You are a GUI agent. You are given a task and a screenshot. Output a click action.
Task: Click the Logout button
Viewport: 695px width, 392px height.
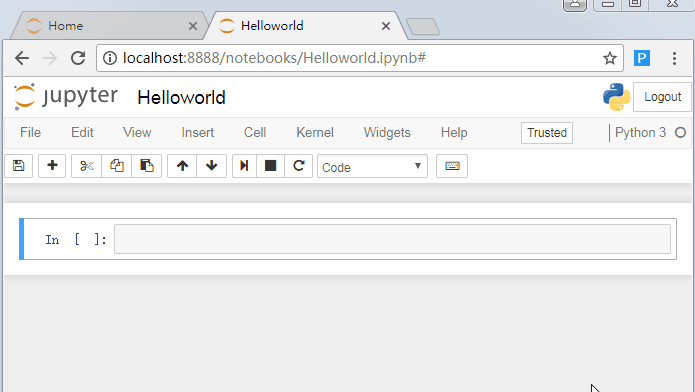662,97
